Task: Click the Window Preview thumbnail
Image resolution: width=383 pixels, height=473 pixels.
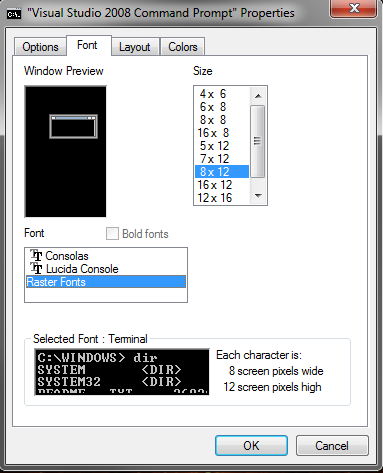Action: point(65,152)
